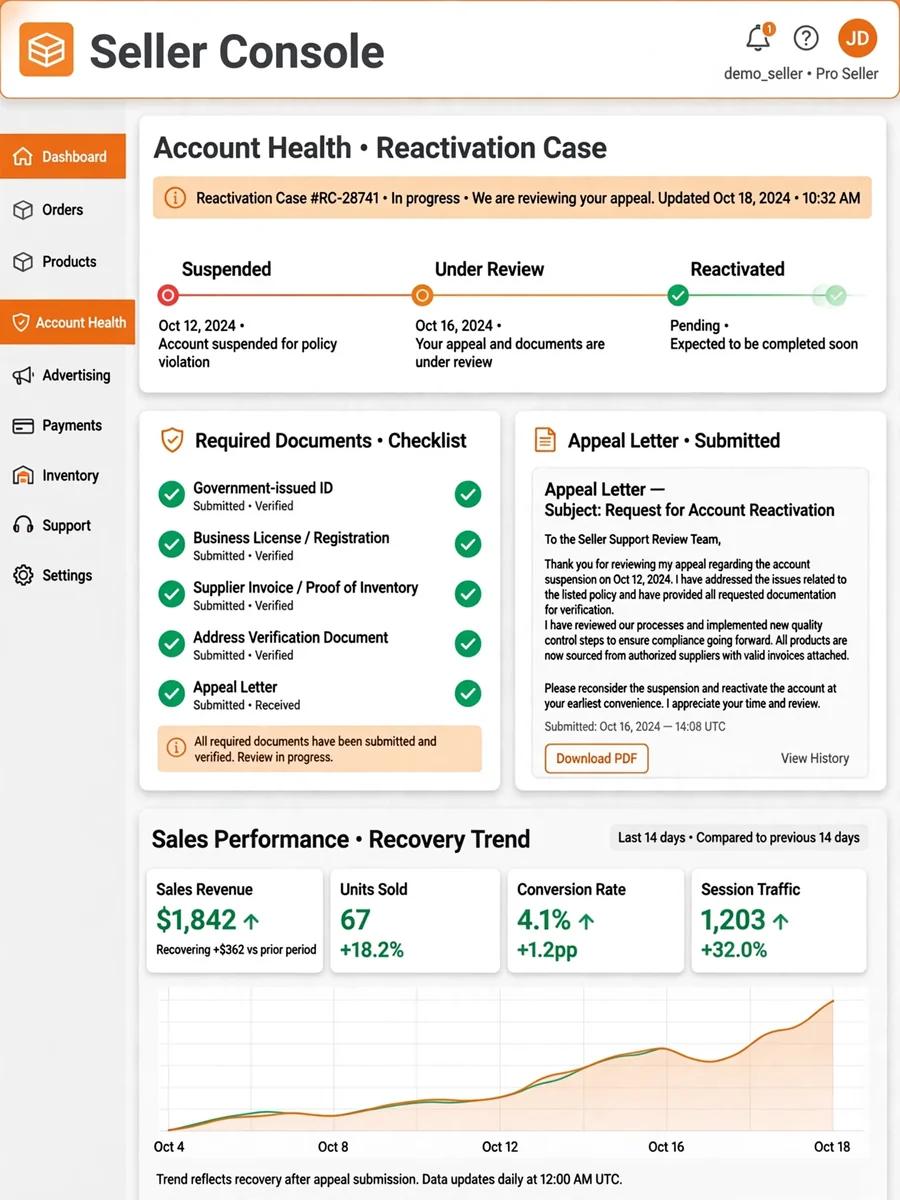This screenshot has height=1200, width=900.
Task: Open Advertising in the sidebar
Action: pos(63,376)
